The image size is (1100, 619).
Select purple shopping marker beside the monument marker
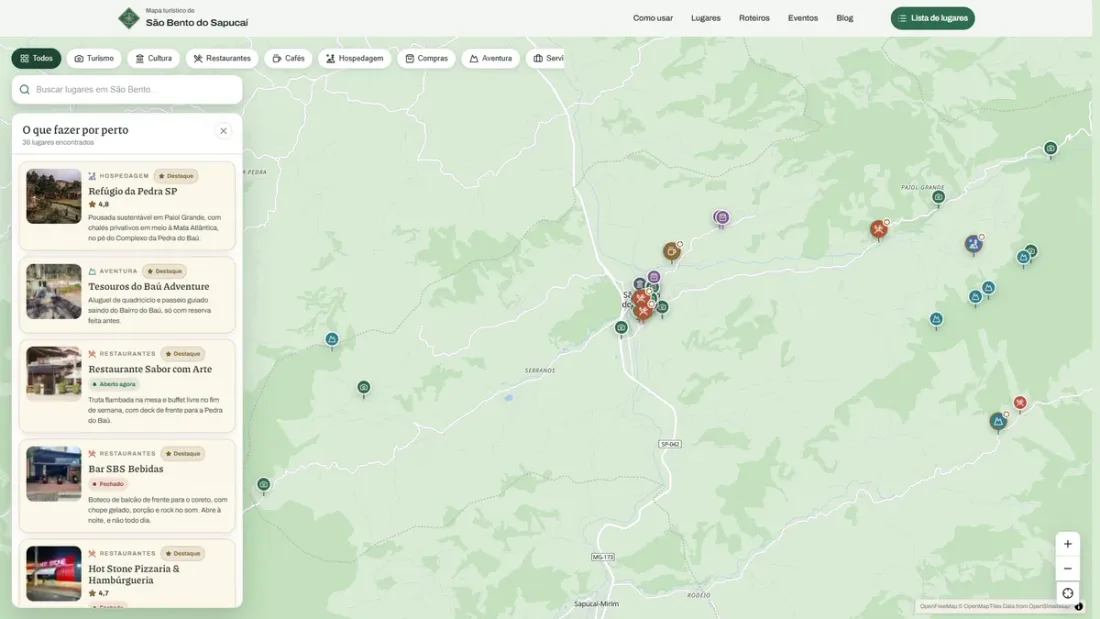coord(654,277)
